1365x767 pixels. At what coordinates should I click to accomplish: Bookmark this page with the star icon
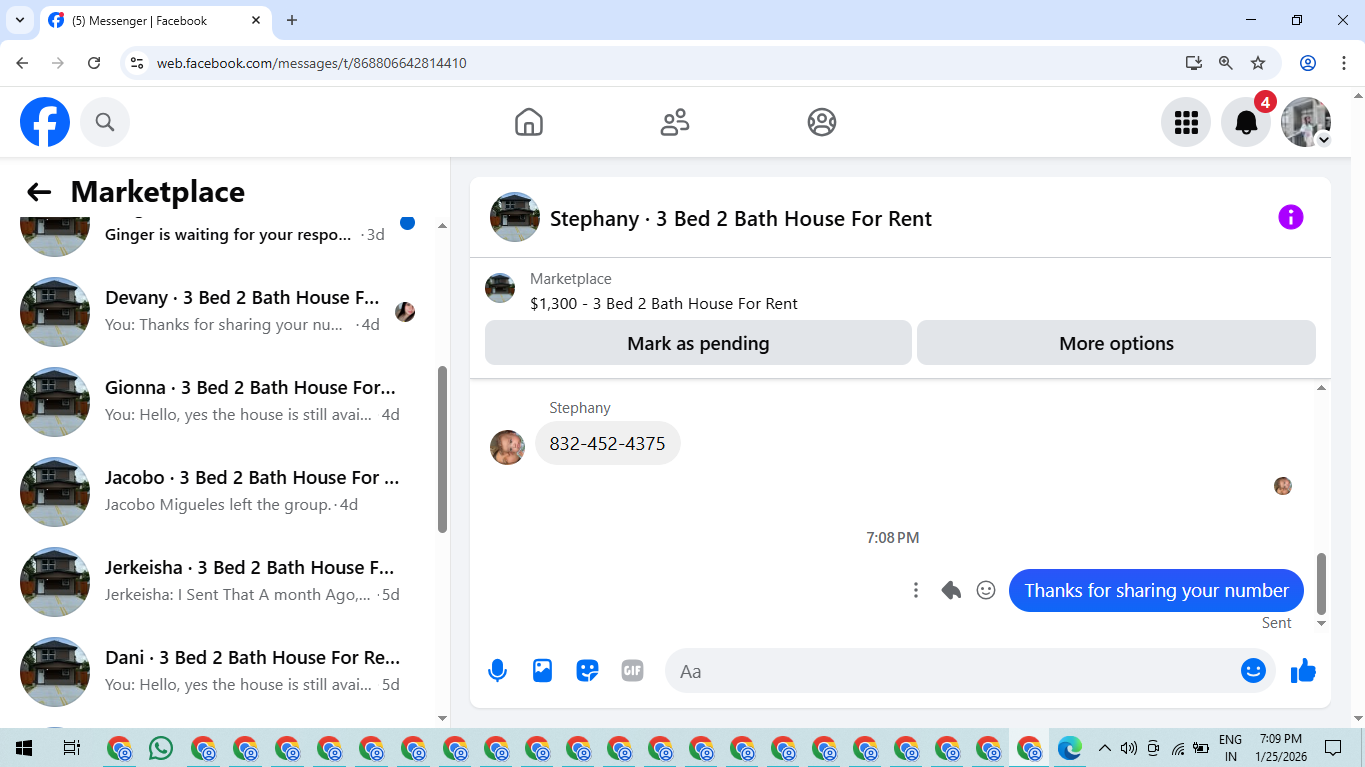pos(1258,63)
